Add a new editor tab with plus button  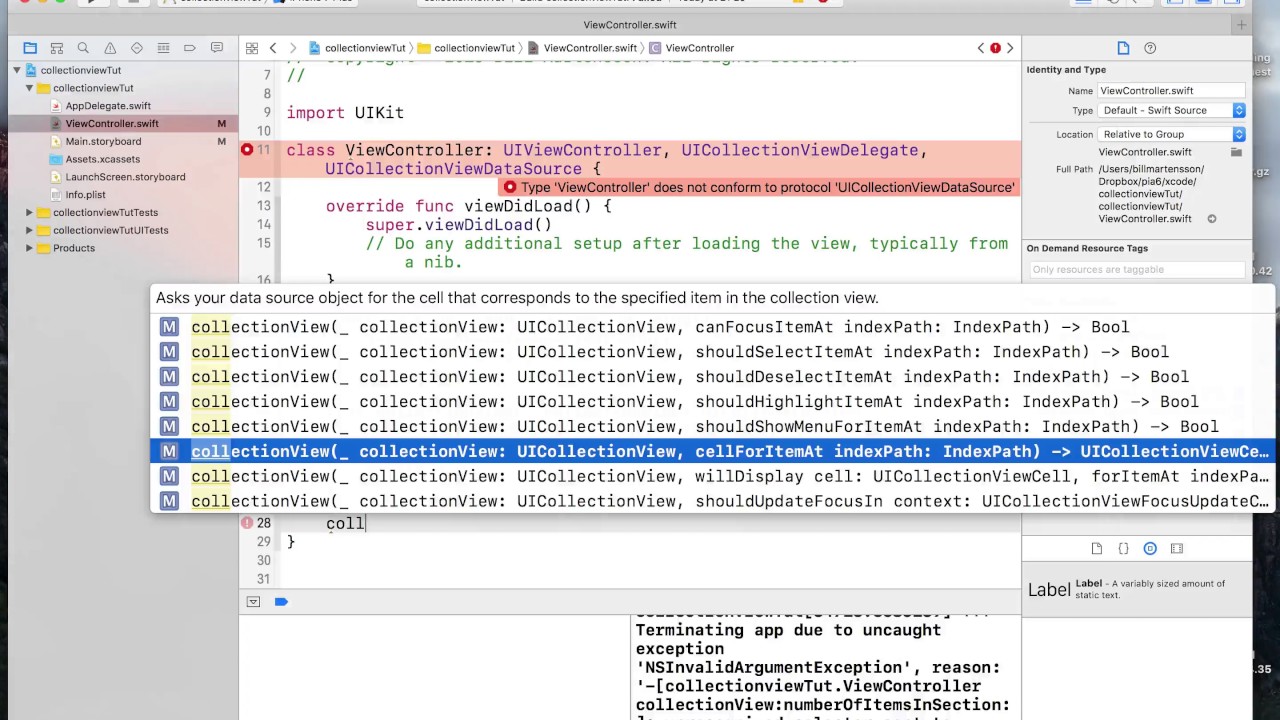point(1241,25)
